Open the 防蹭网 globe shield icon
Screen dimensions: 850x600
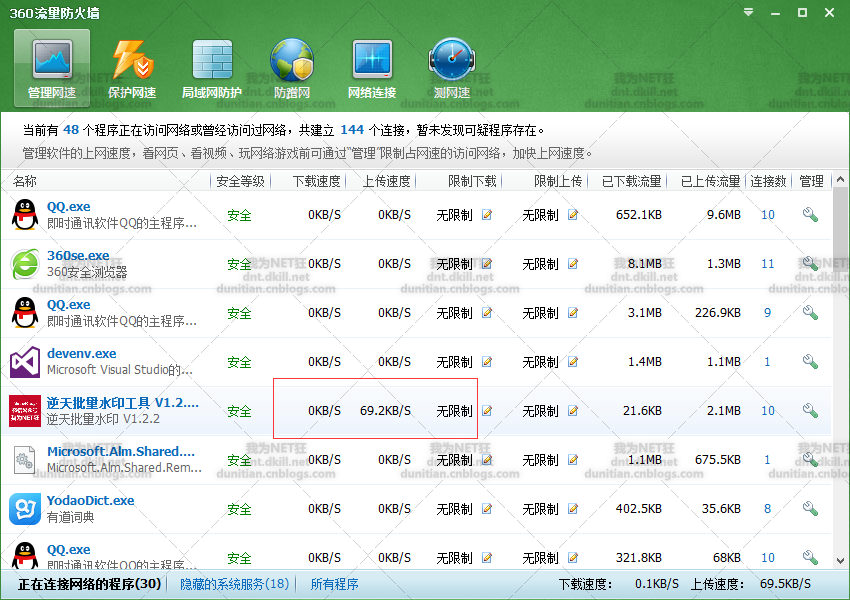click(x=292, y=60)
